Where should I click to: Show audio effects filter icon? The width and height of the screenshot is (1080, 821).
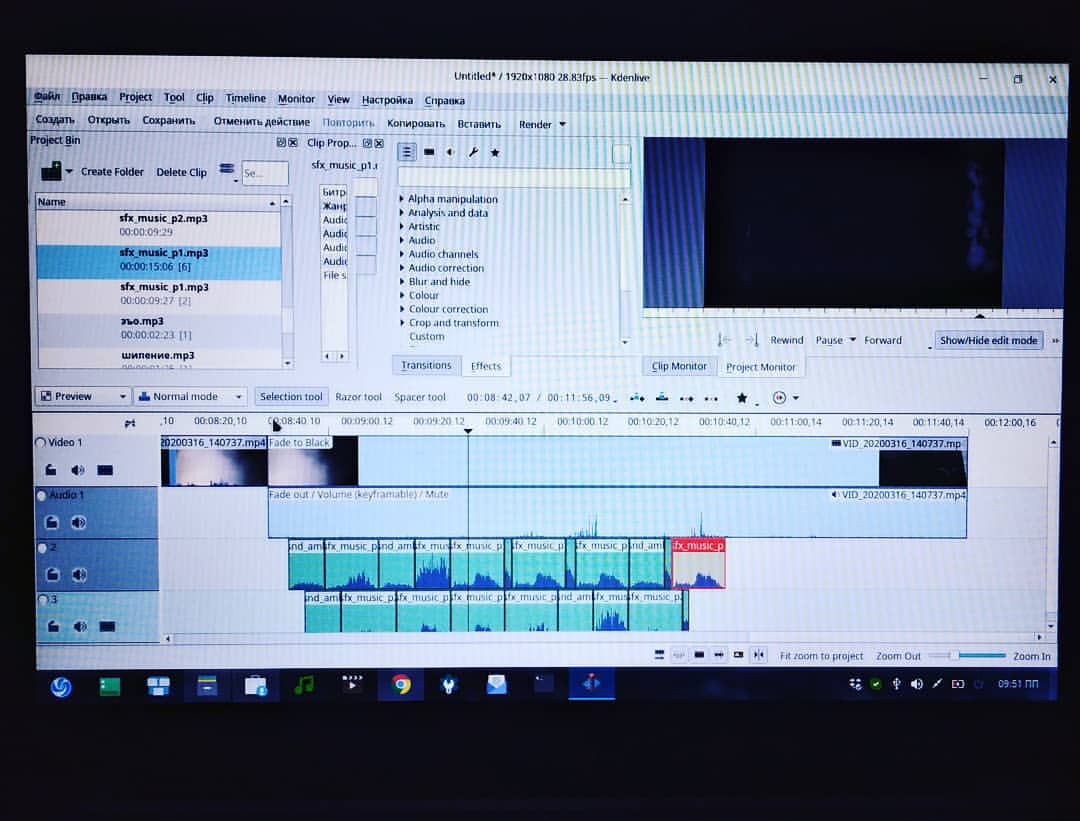click(450, 152)
